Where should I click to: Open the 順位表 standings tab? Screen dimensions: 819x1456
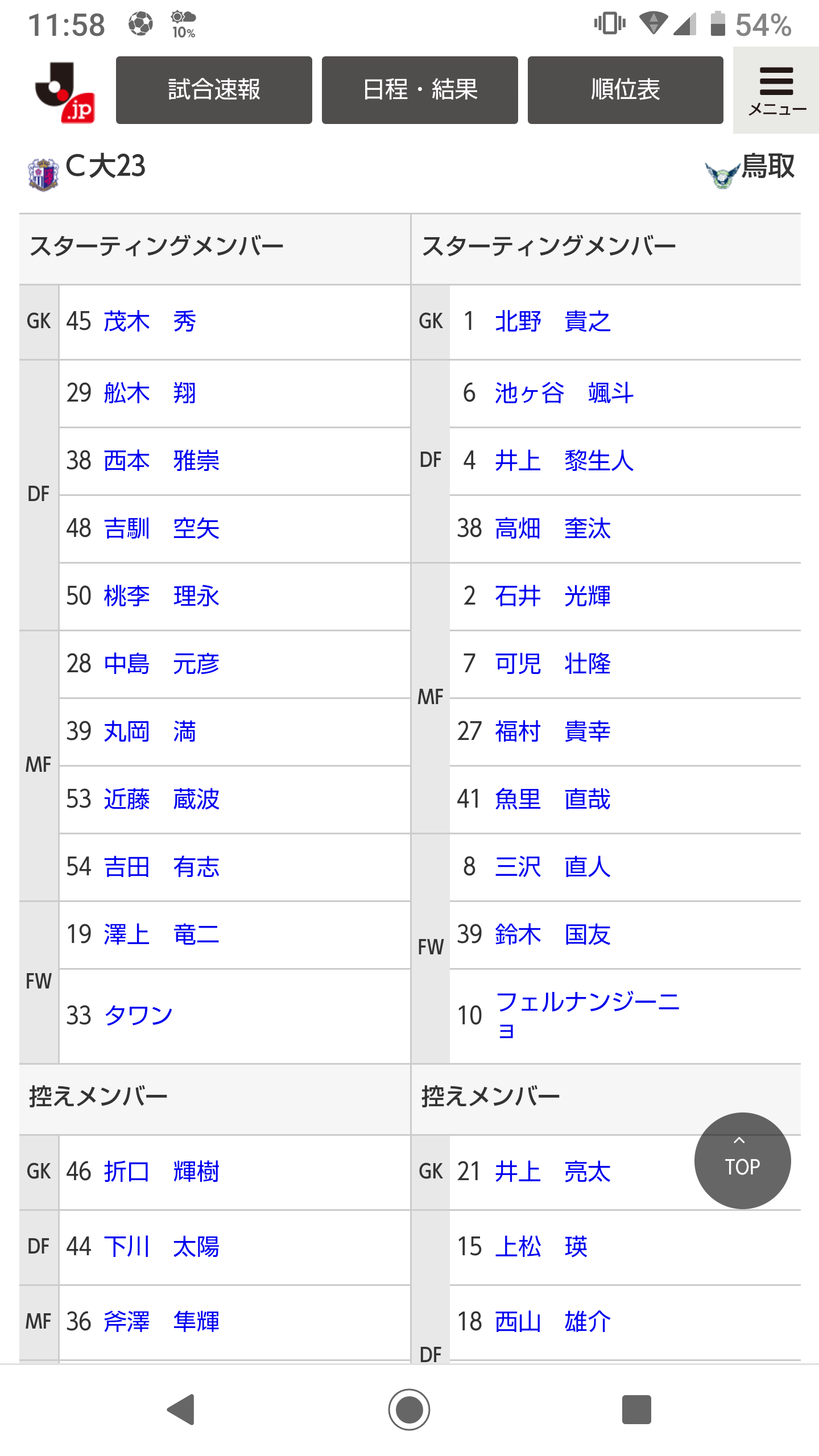click(x=625, y=90)
